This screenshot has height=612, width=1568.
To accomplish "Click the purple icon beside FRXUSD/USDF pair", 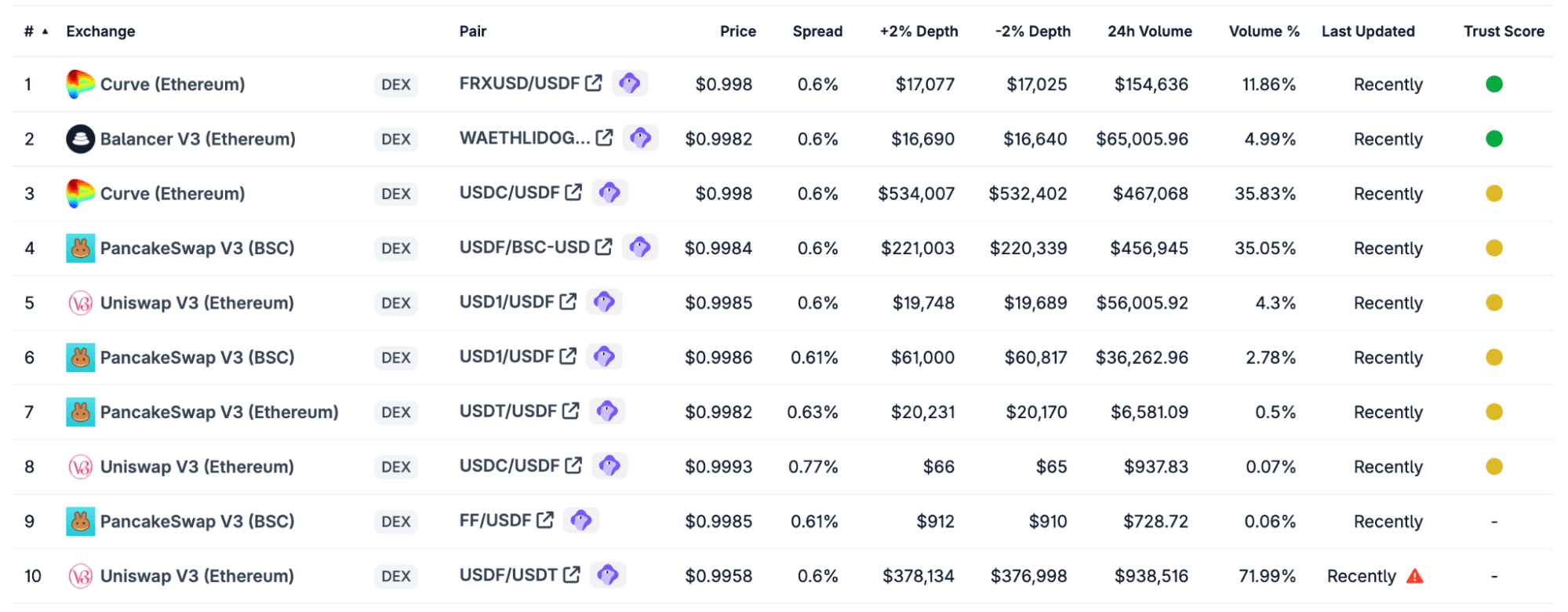I will point(629,83).
